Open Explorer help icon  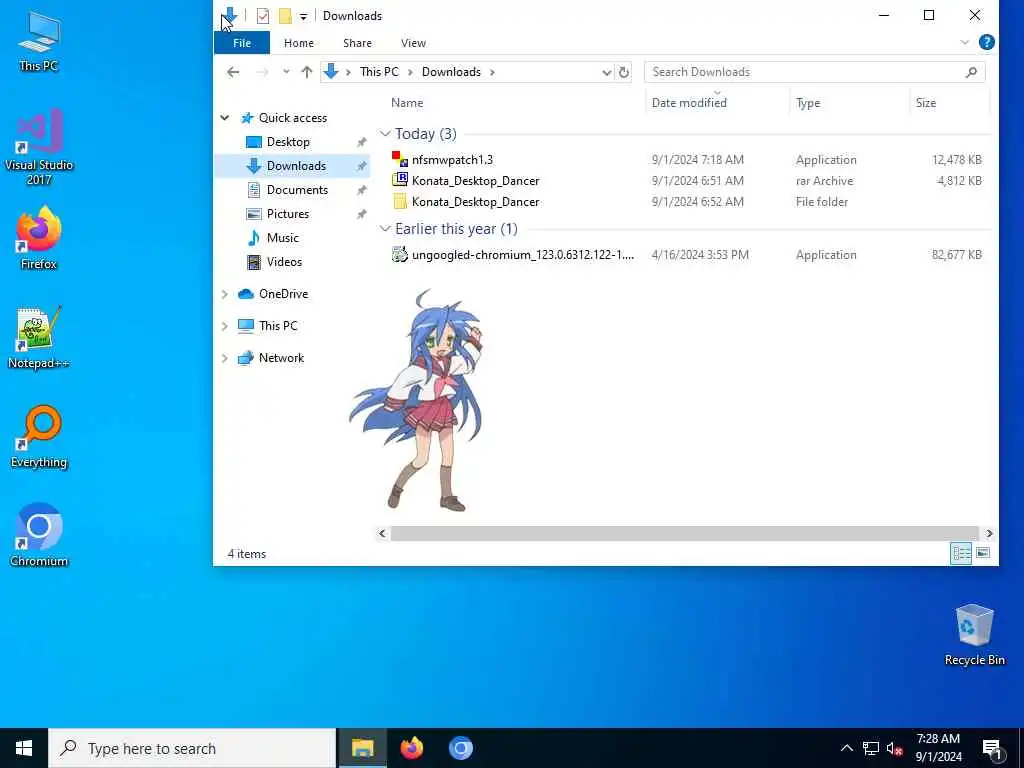[986, 42]
